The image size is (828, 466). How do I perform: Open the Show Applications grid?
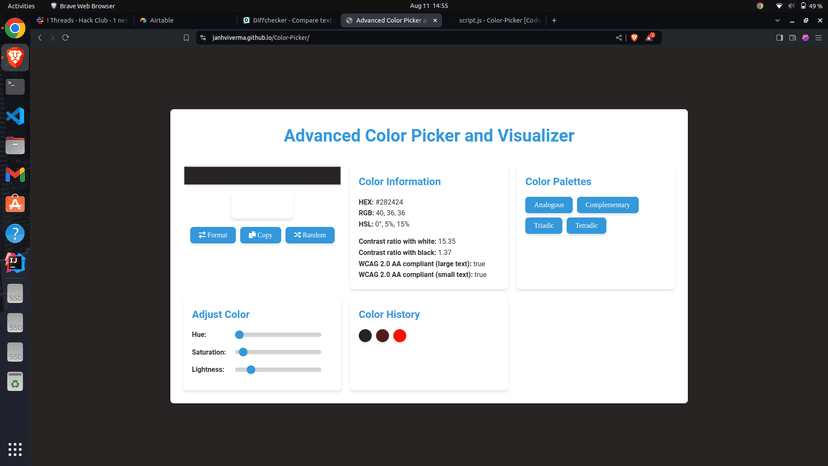(15, 448)
